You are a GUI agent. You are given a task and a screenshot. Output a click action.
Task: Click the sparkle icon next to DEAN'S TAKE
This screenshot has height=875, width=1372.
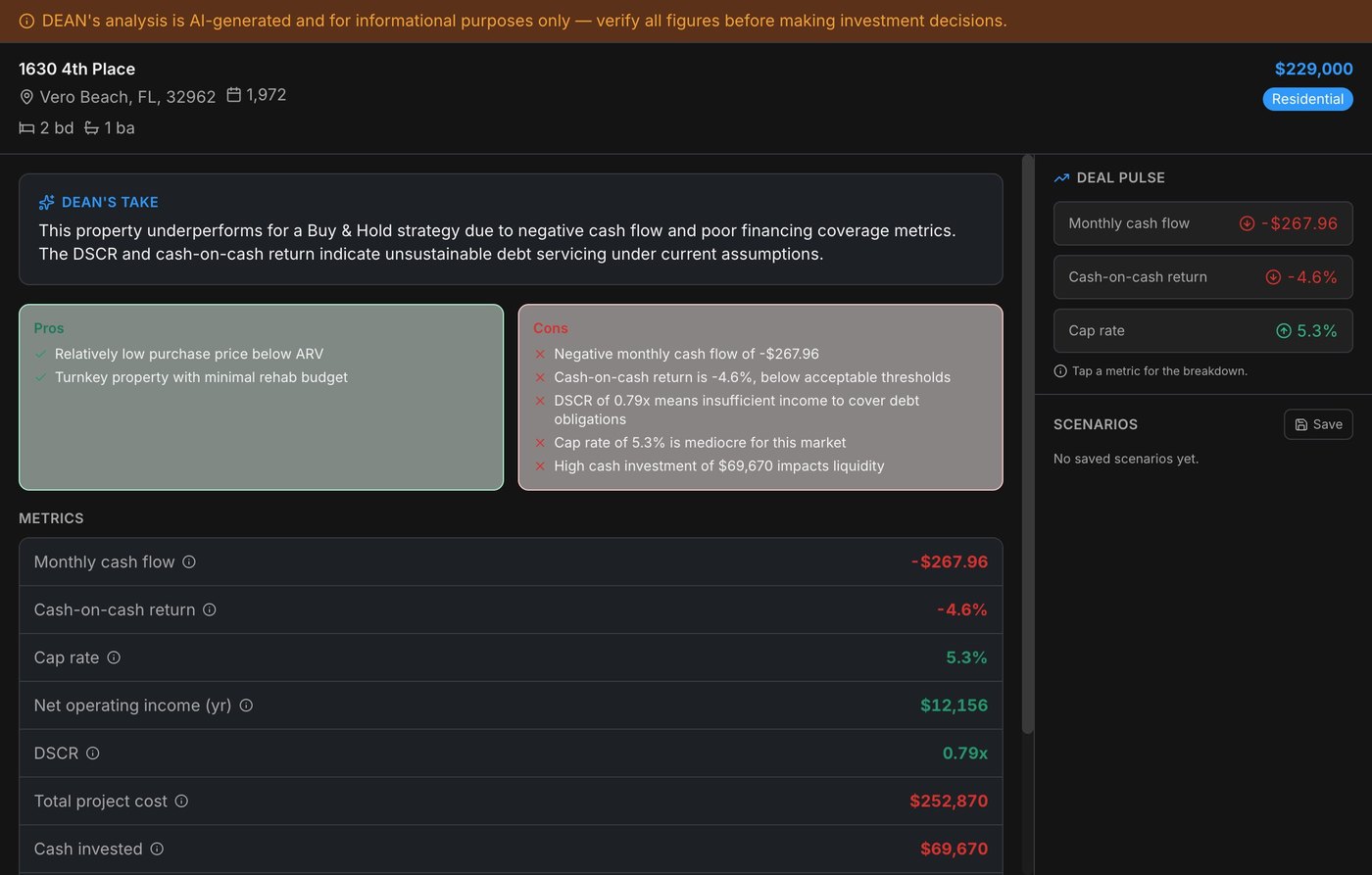pyautogui.click(x=47, y=203)
